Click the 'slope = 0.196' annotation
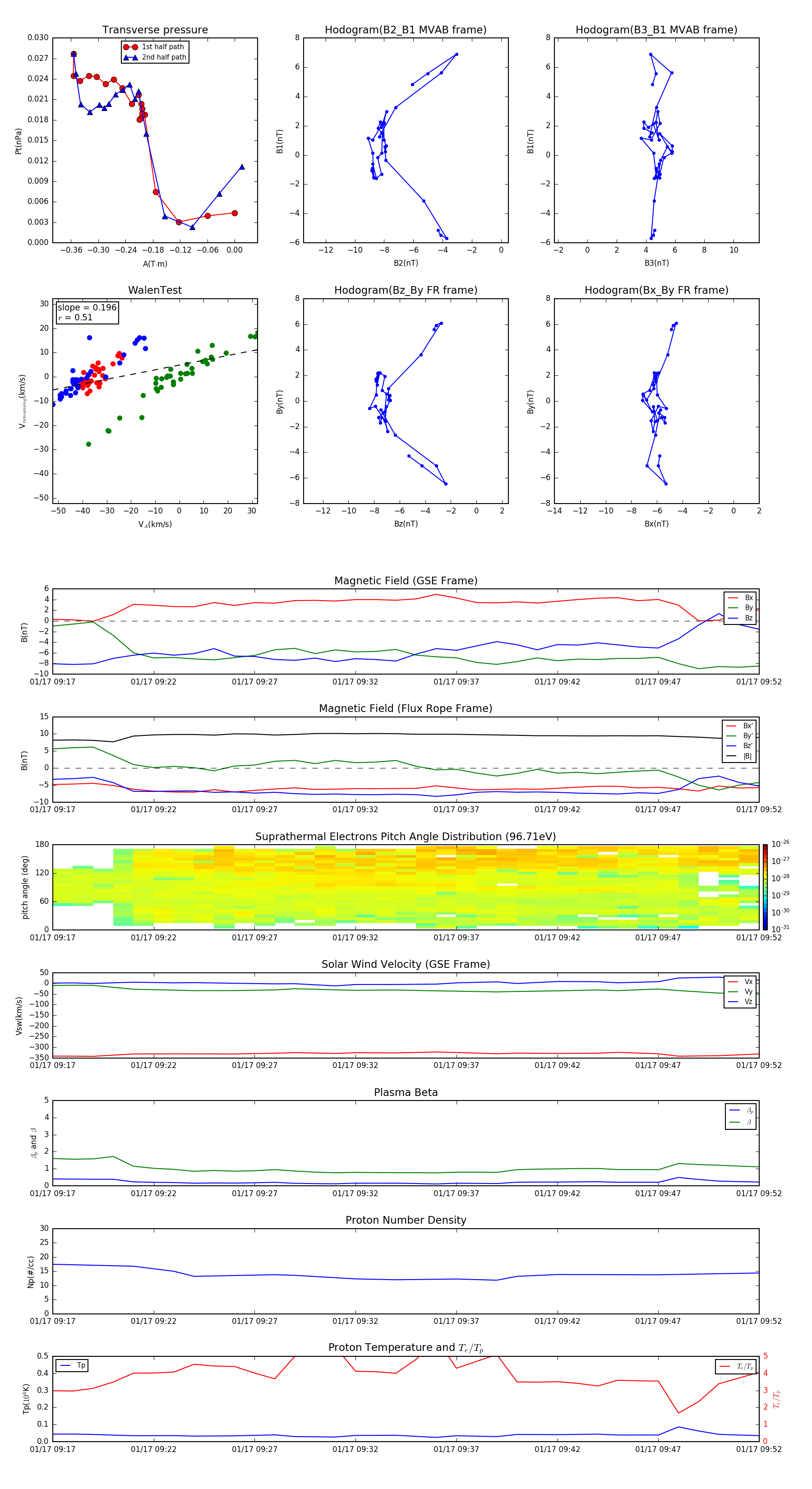Screen dimensions: 812x1489 click(87, 308)
